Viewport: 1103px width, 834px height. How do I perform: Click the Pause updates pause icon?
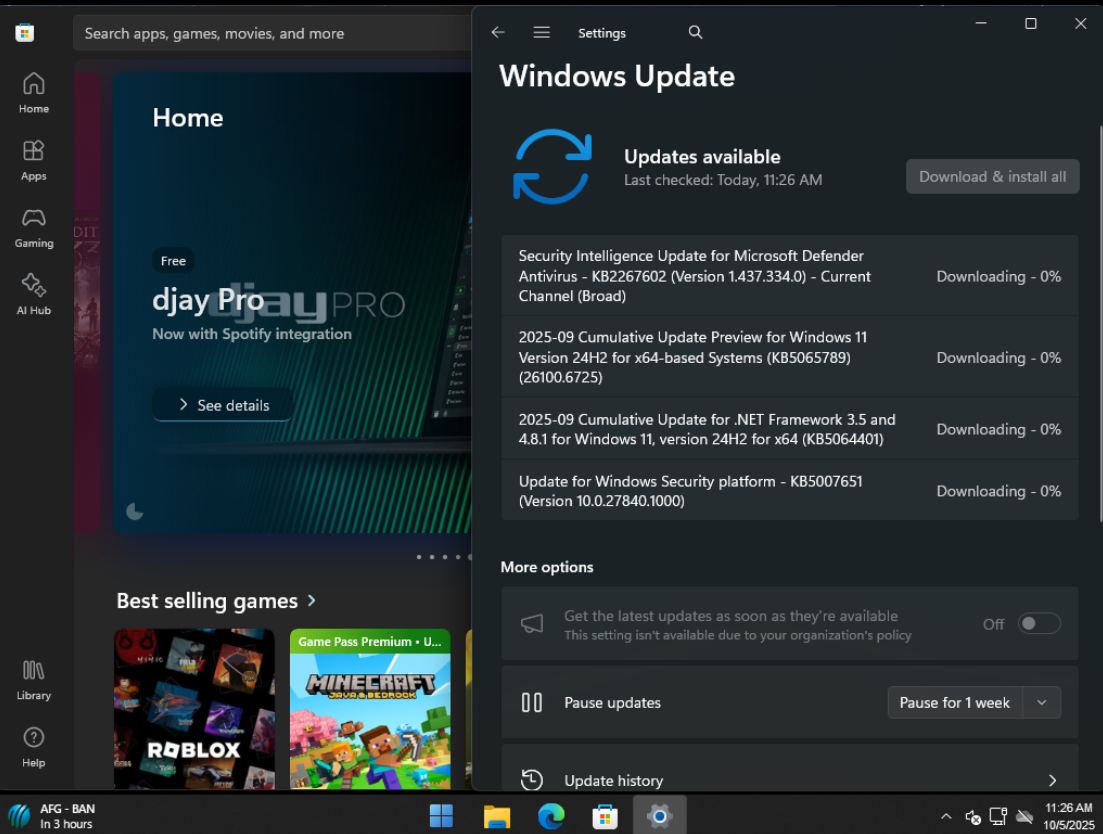point(532,703)
